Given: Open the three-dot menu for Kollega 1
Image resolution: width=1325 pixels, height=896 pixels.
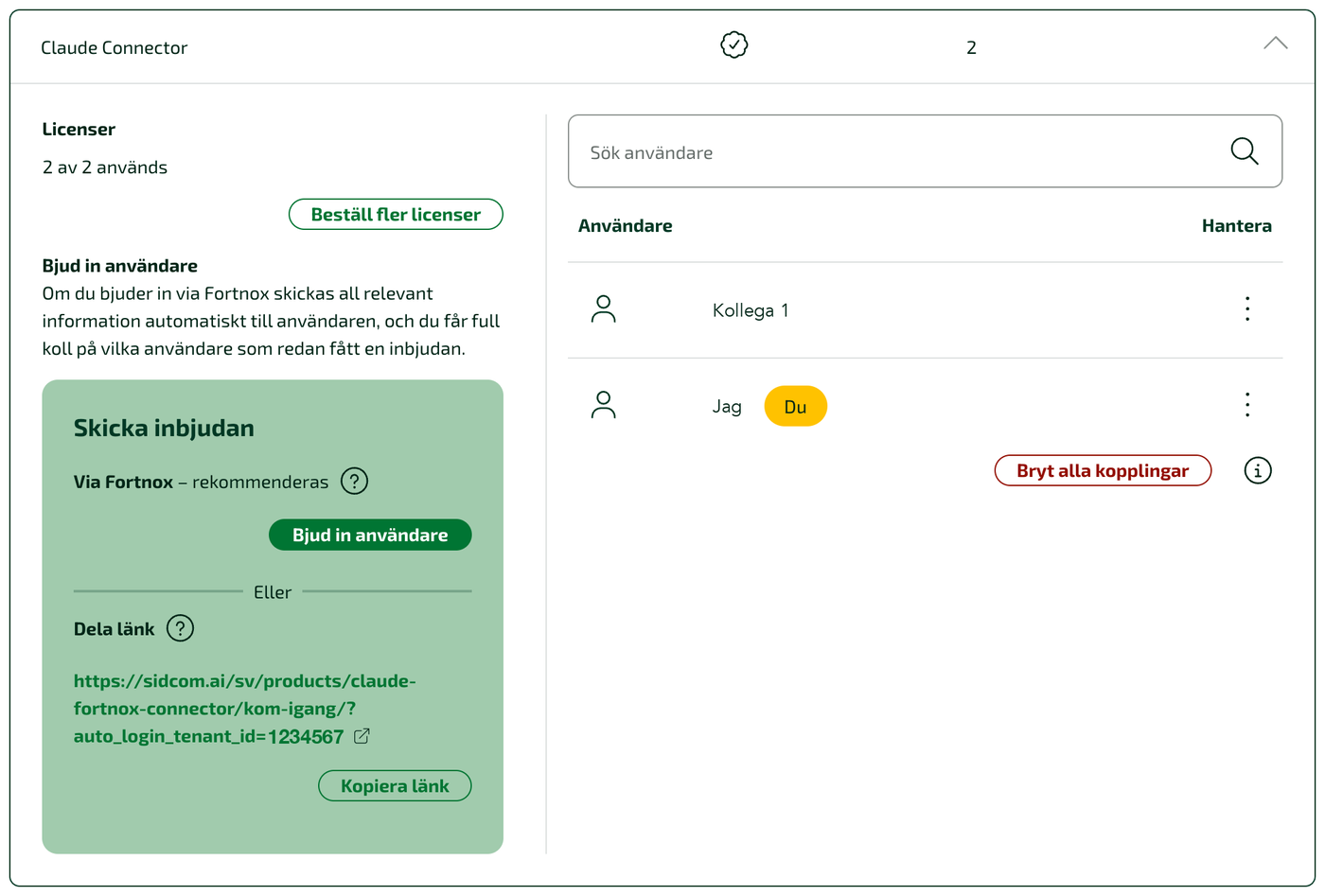Looking at the screenshot, I should 1247,308.
